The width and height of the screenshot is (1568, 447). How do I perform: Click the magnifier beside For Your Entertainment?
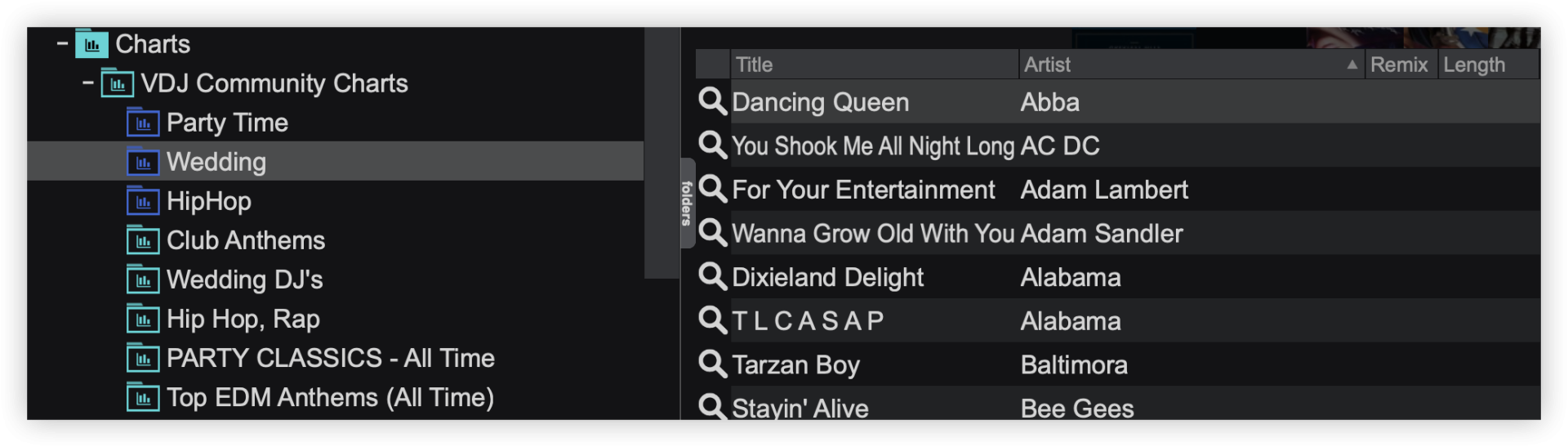click(712, 189)
